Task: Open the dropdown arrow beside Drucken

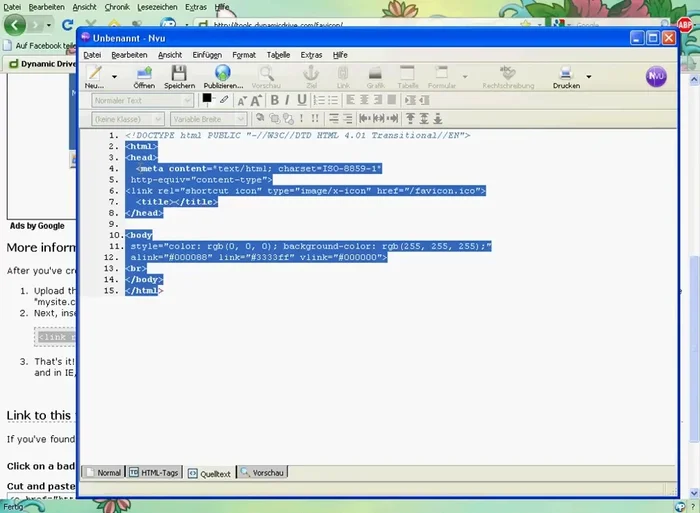Action: (x=589, y=77)
